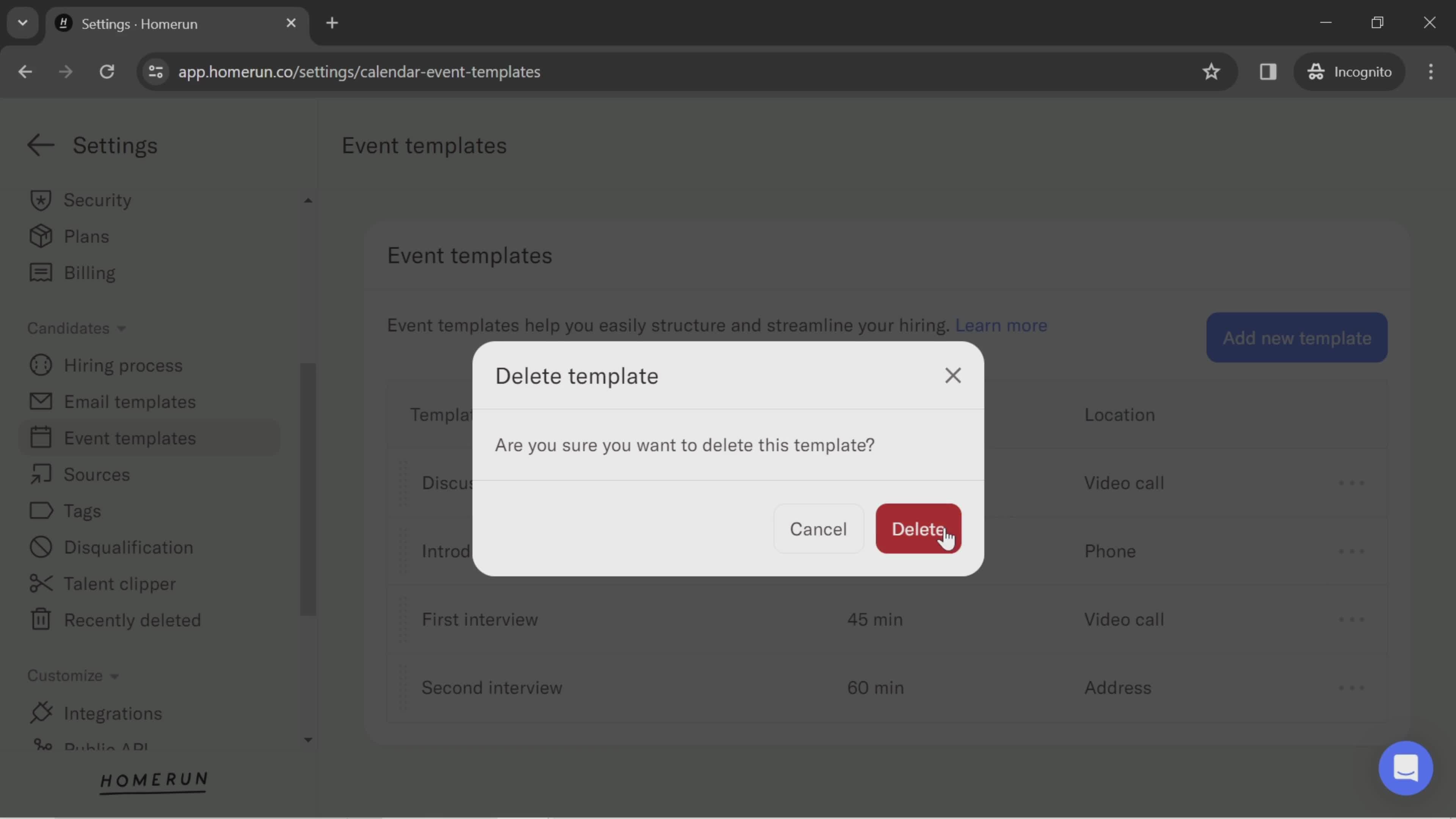Select the Disqualification circle-slash icon

pyautogui.click(x=41, y=547)
